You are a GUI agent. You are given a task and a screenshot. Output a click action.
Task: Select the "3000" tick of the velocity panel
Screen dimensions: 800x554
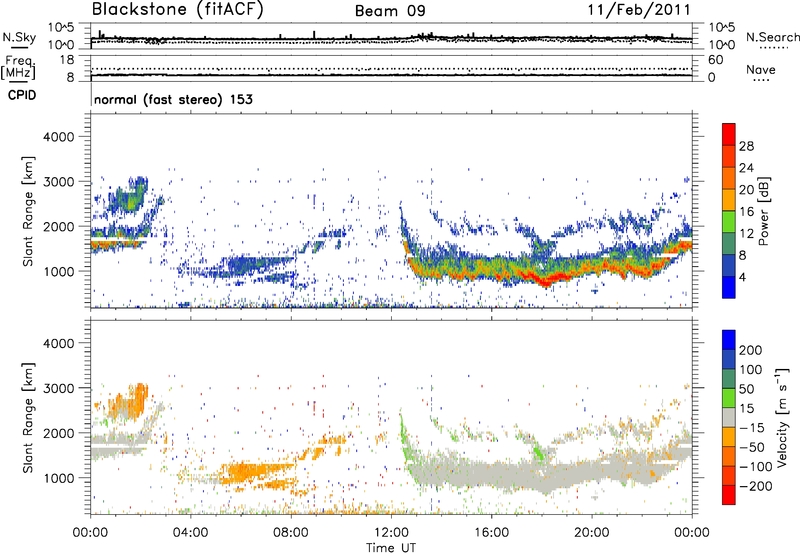point(59,388)
